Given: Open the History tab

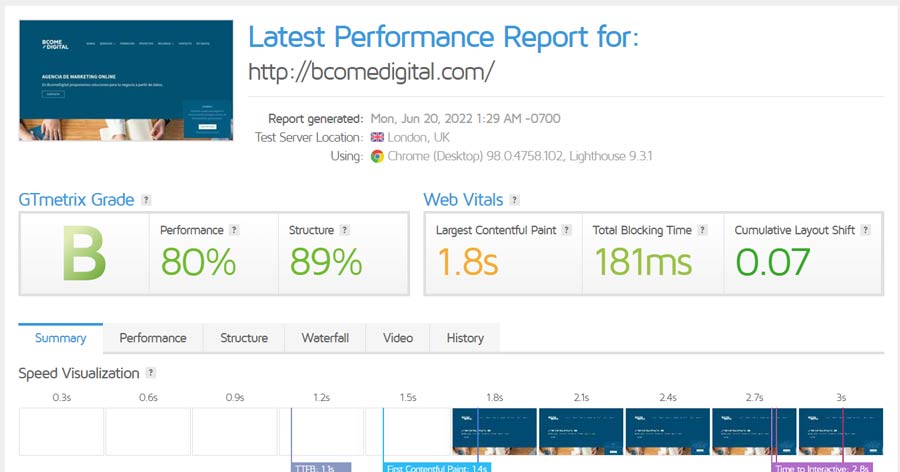Looking at the screenshot, I should pyautogui.click(x=465, y=338).
